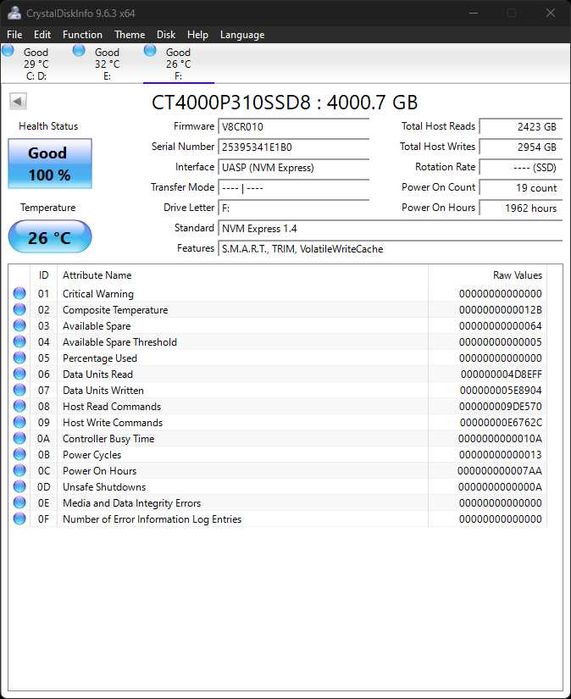Open the Edit menu
The image size is (571, 699).
[x=42, y=35]
